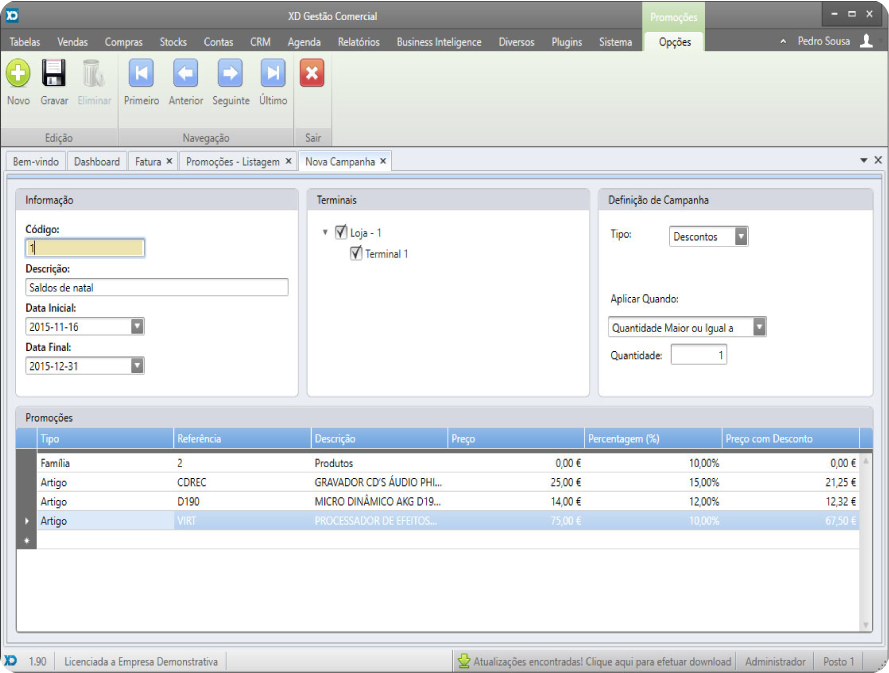This screenshot has height=673, width=889.
Task: Uncheck the Terminal 1 checkbox
Action: click(356, 254)
